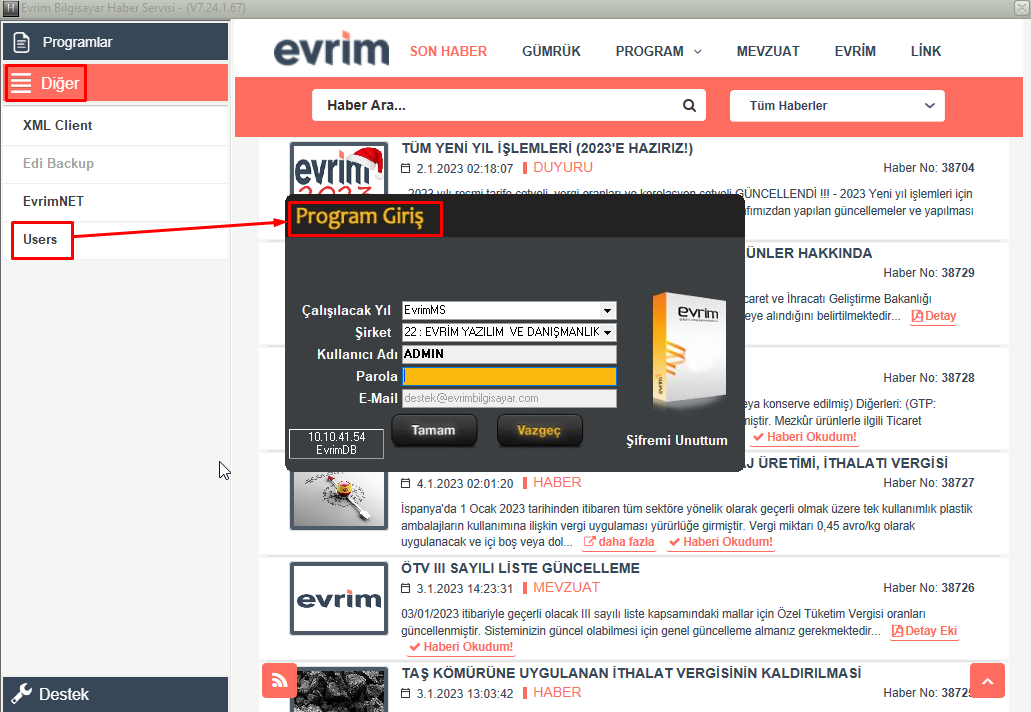This screenshot has height=712, width=1031.
Task: Click the calendar icon beside 2.1.2023 02:18:07
Action: [406, 168]
